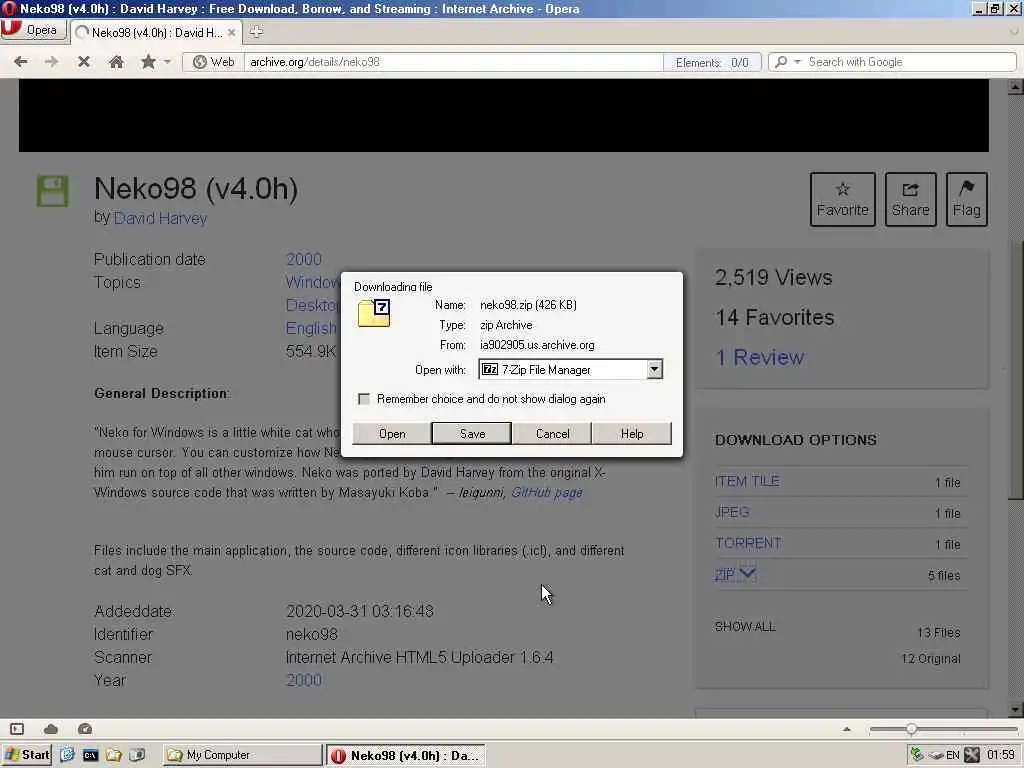This screenshot has width=1024, height=768.
Task: Click first system tray icon
Action: (917, 755)
